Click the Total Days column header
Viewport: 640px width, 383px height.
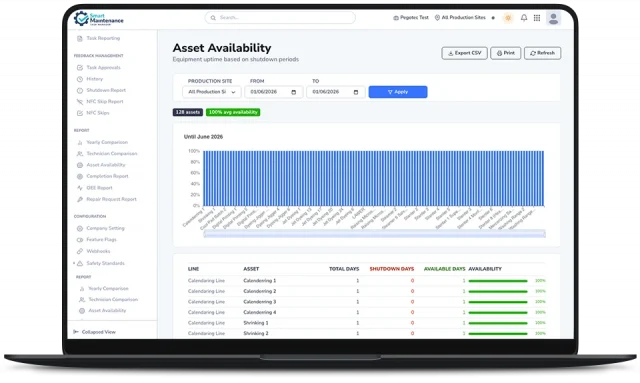coord(344,269)
